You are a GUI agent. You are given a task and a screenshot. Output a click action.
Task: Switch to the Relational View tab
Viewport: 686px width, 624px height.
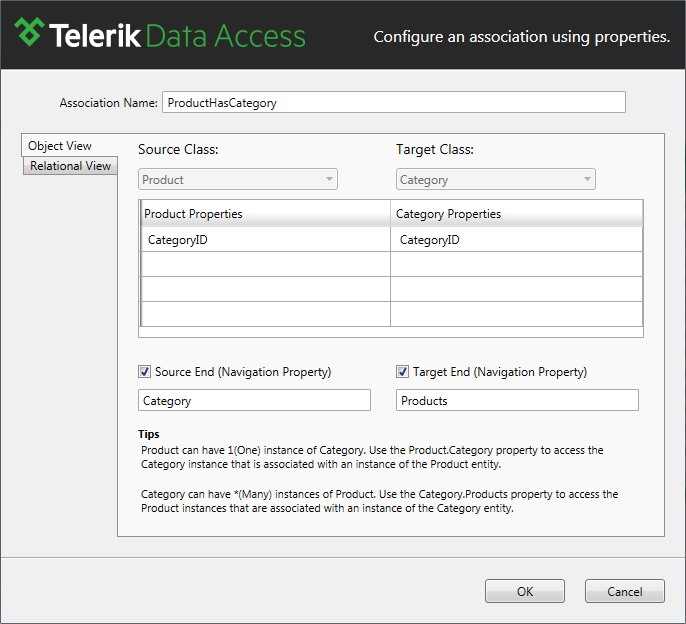70,166
